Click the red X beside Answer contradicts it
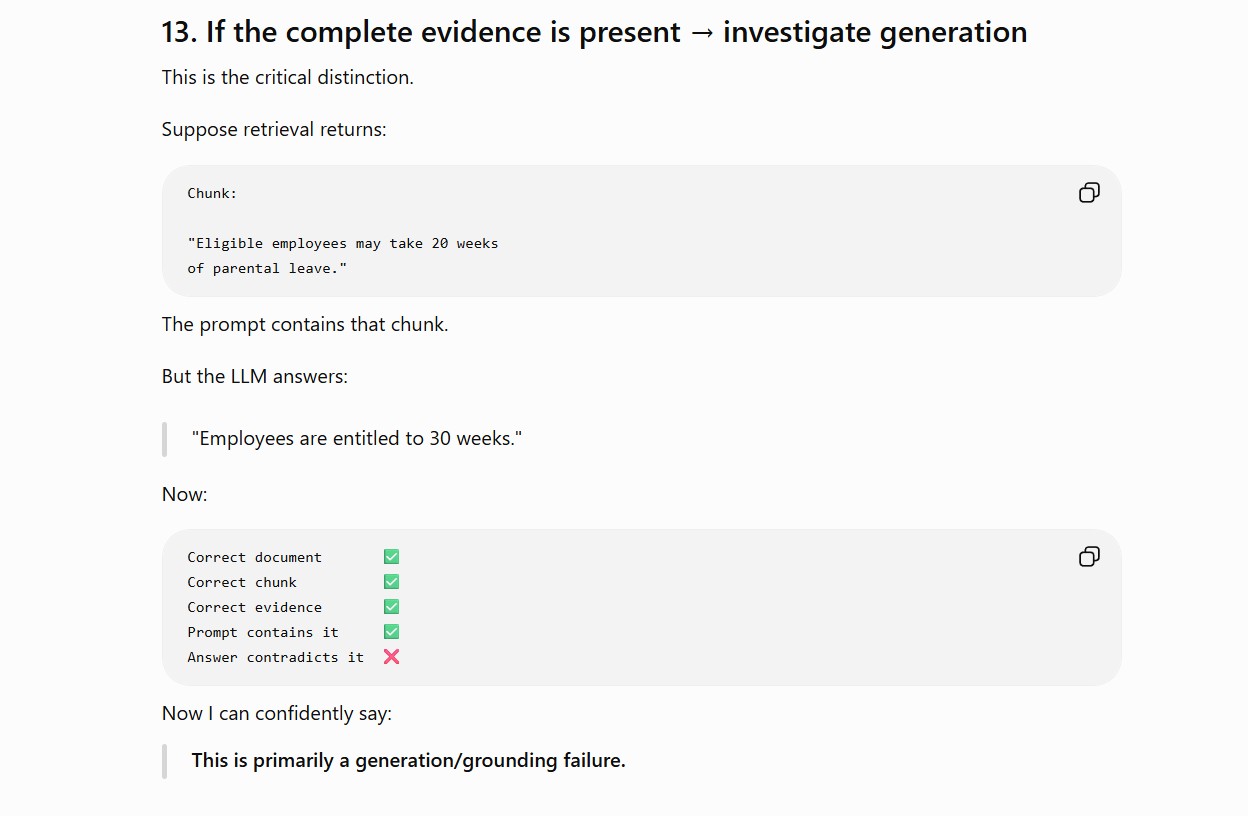1248x816 pixels. [391, 657]
